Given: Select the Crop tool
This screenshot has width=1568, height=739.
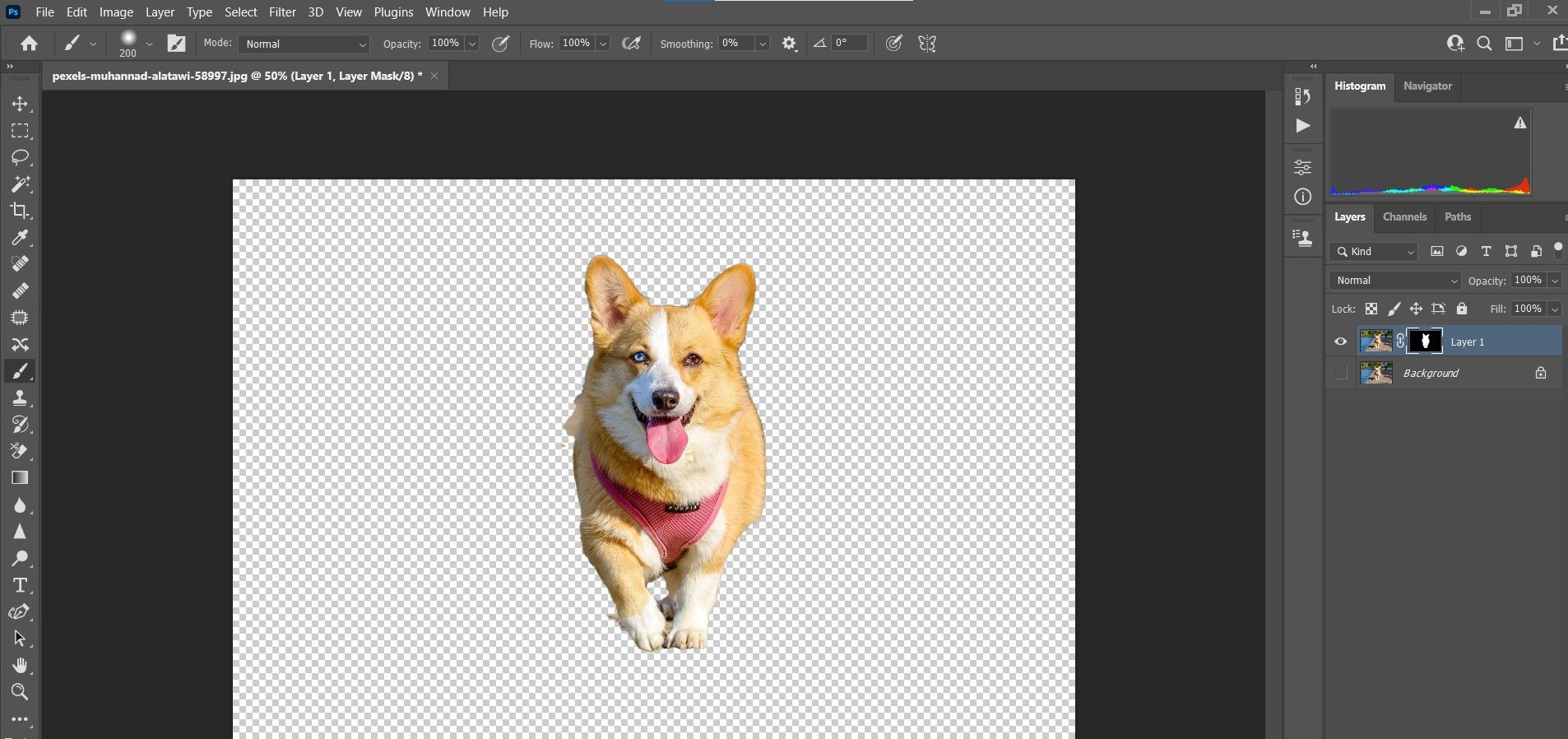Looking at the screenshot, I should coord(20,211).
